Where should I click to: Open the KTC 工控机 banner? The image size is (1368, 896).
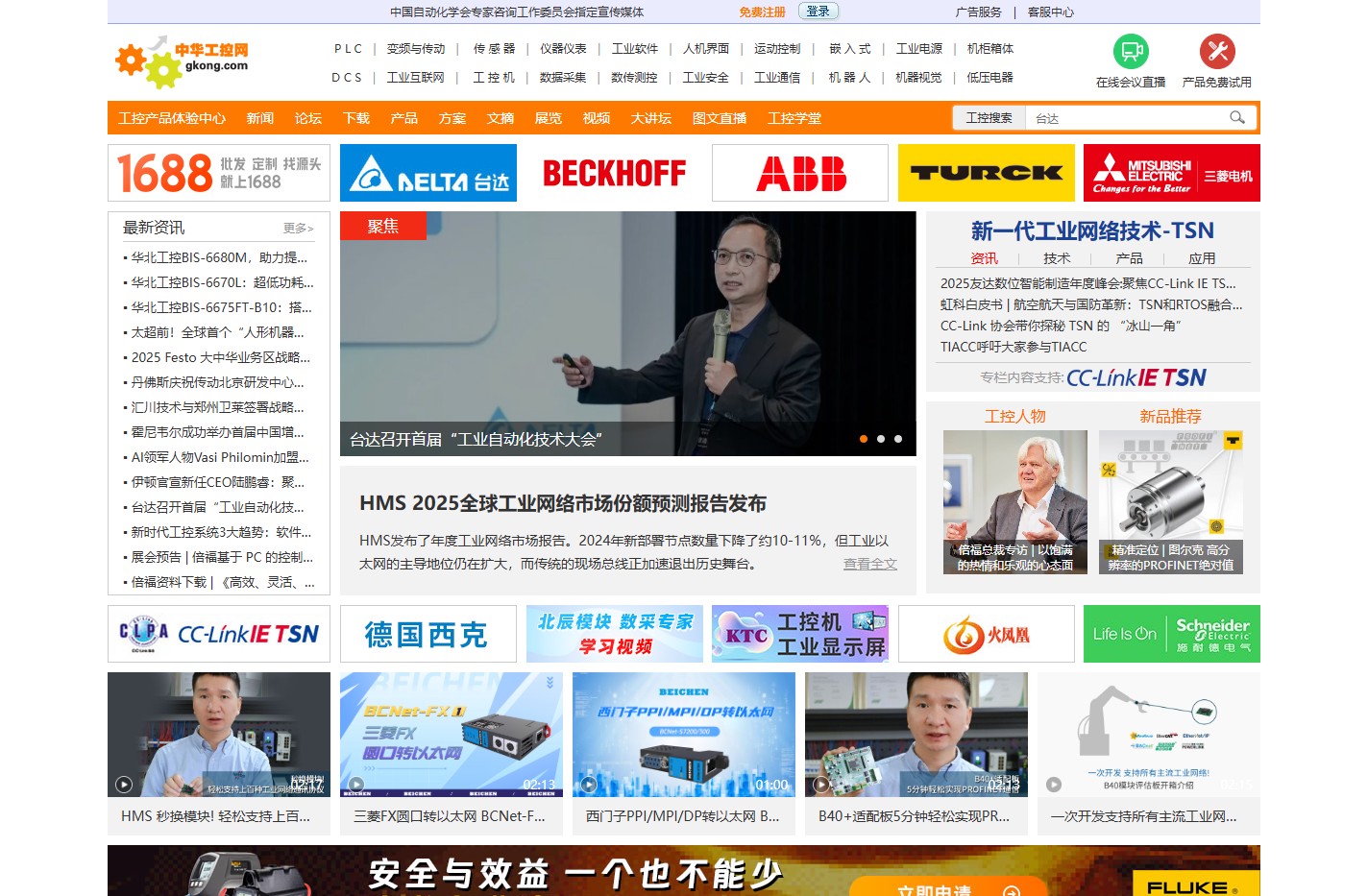[x=800, y=634]
